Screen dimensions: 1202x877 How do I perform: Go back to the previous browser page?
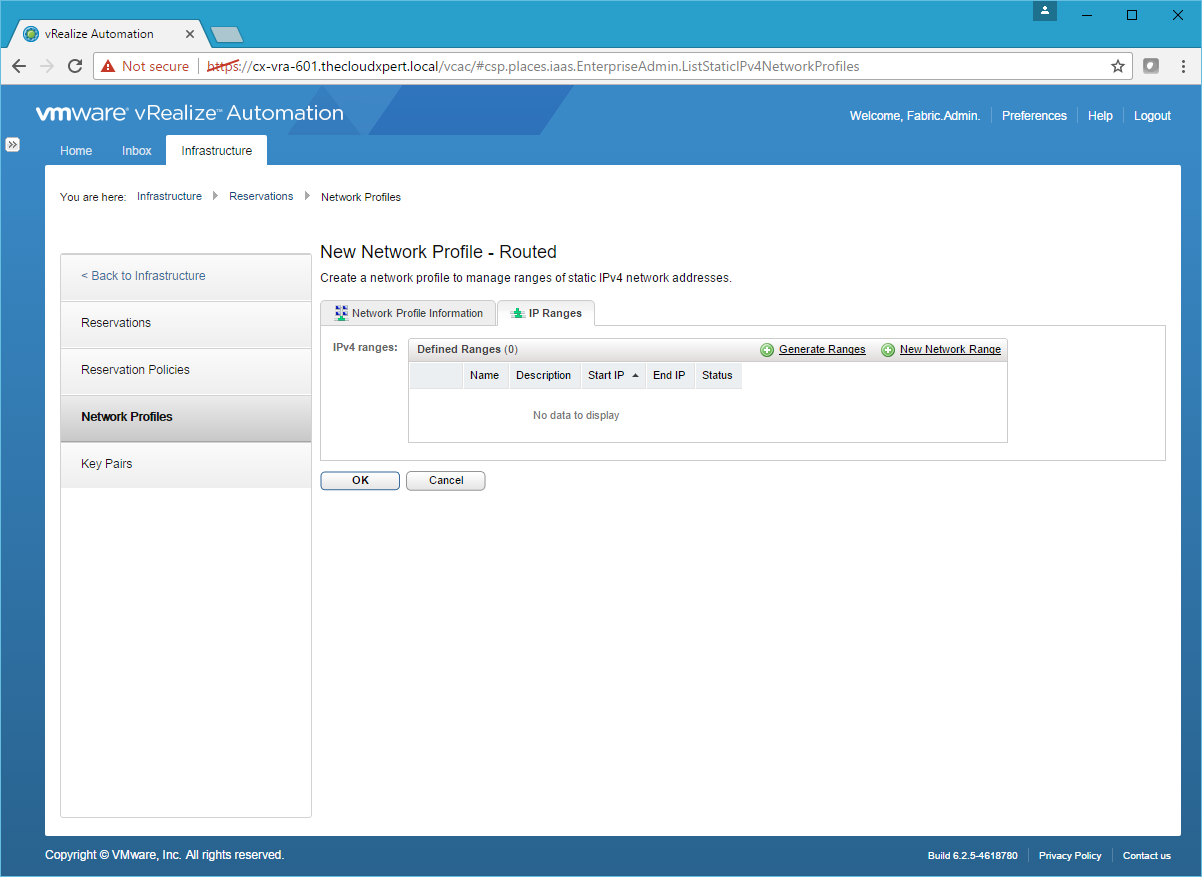19,66
